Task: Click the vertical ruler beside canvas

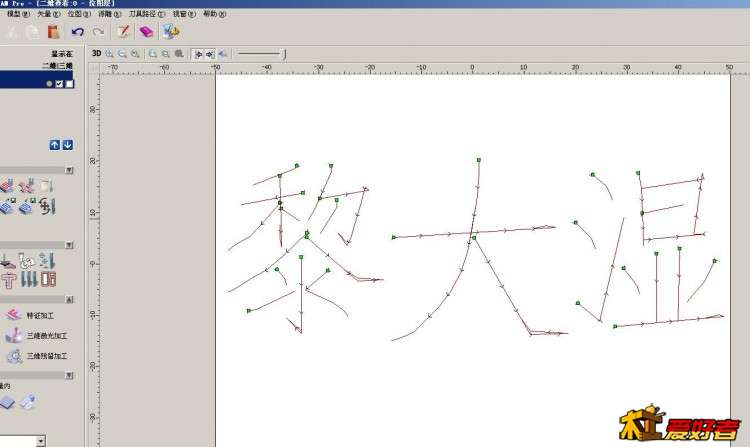Action: [x=94, y=261]
